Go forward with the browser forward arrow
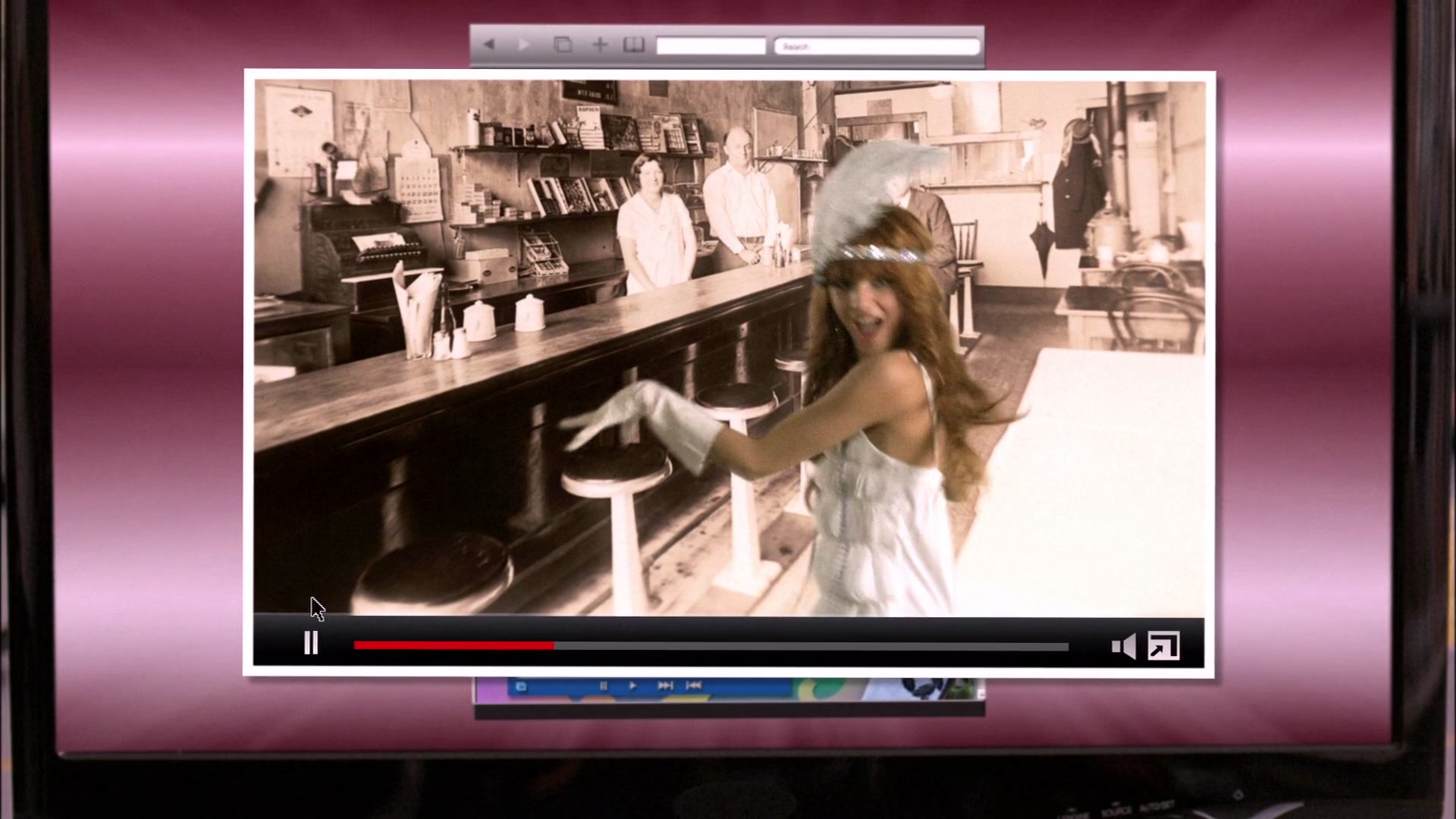This screenshot has width=1456, height=819. point(524,45)
